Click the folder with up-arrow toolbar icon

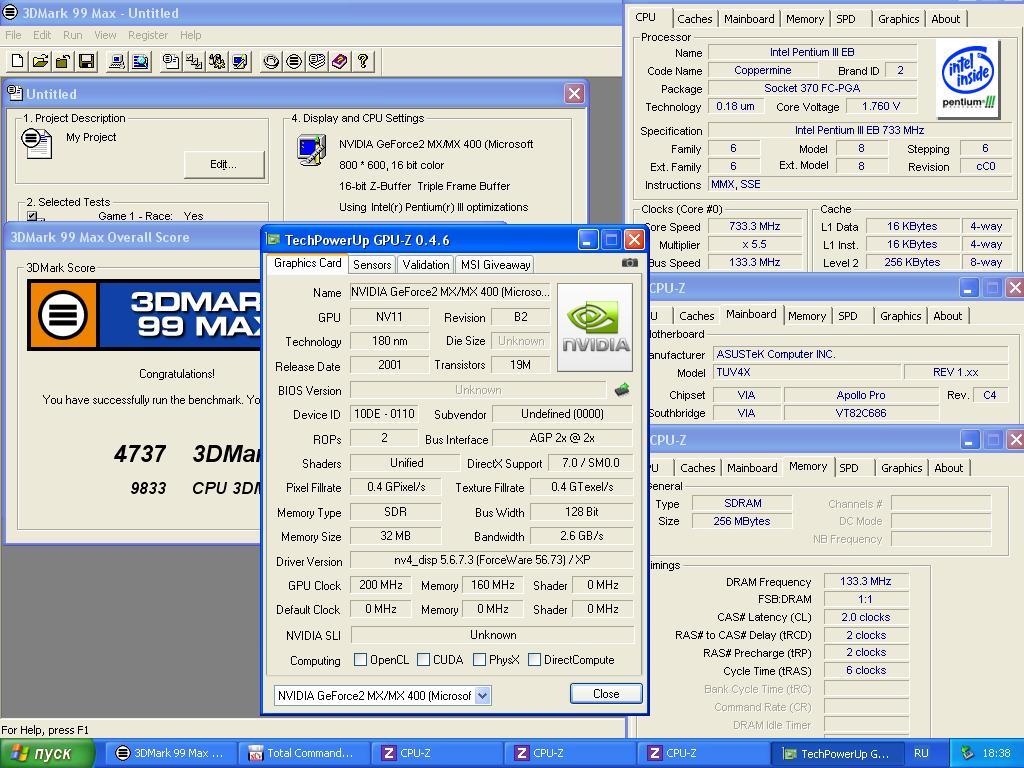click(x=63, y=61)
